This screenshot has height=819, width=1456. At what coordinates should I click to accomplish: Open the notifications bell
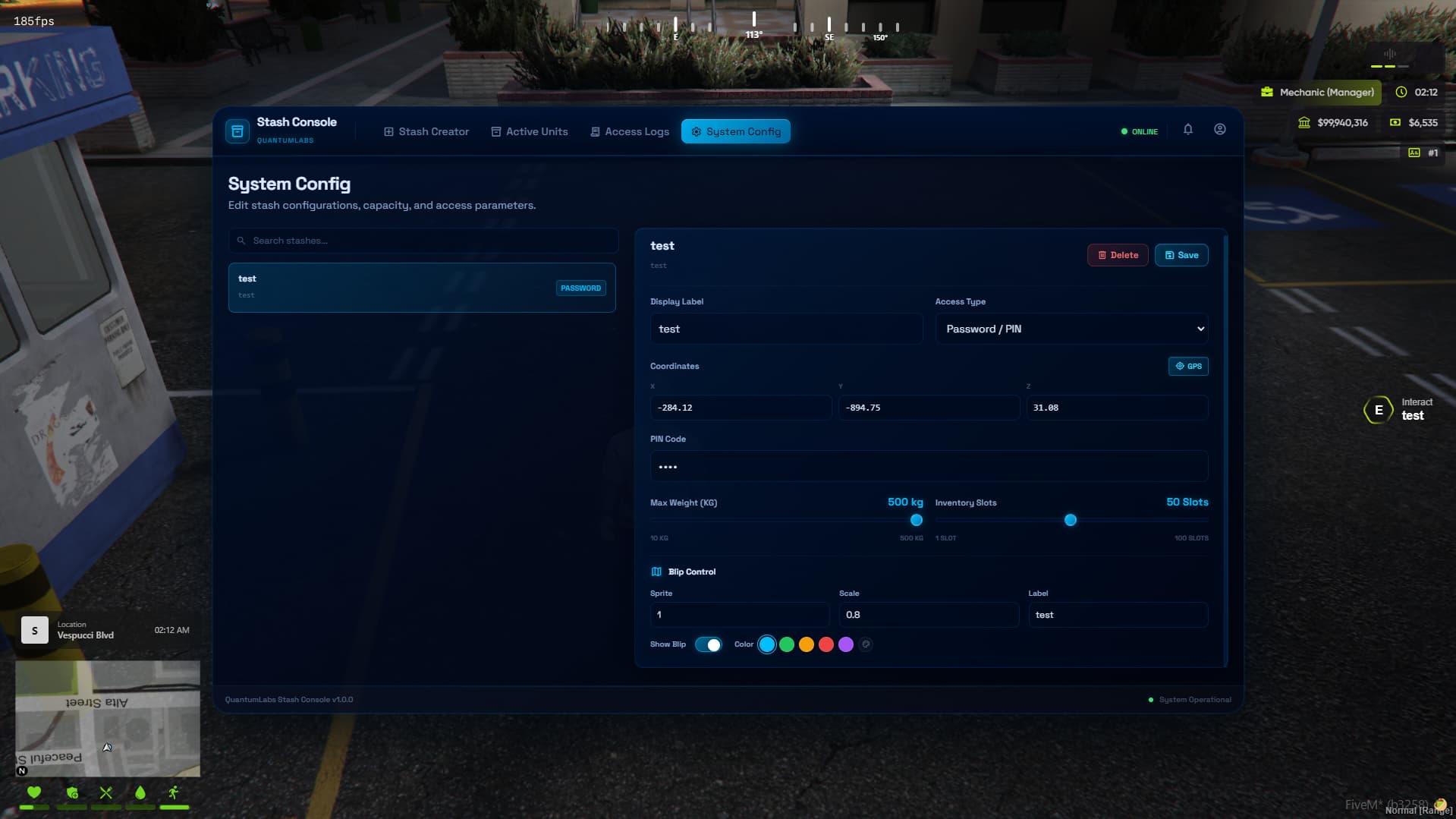pos(1187,130)
